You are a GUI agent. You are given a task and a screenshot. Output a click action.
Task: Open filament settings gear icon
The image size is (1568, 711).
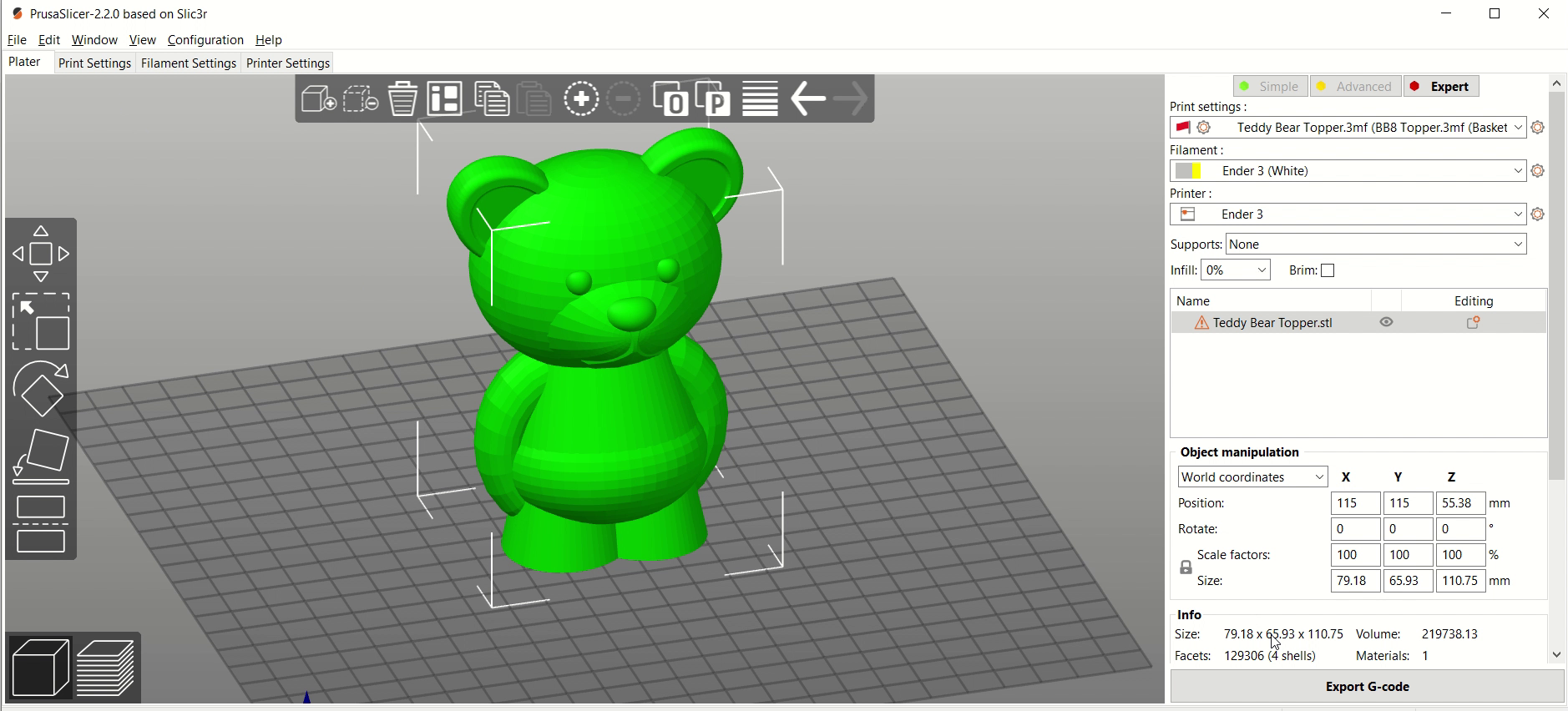(1538, 171)
